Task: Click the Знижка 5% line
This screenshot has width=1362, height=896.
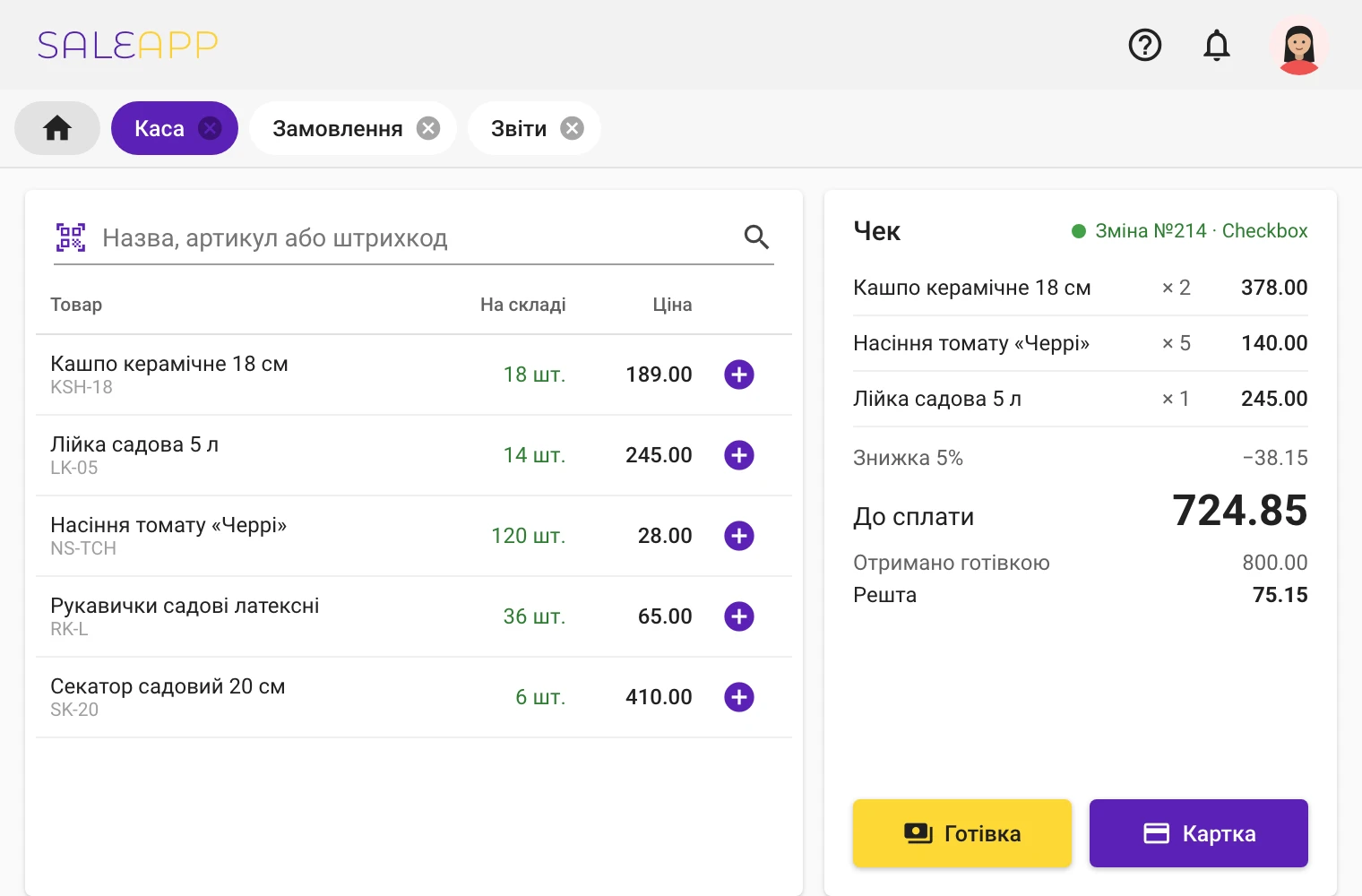Action: click(1081, 458)
